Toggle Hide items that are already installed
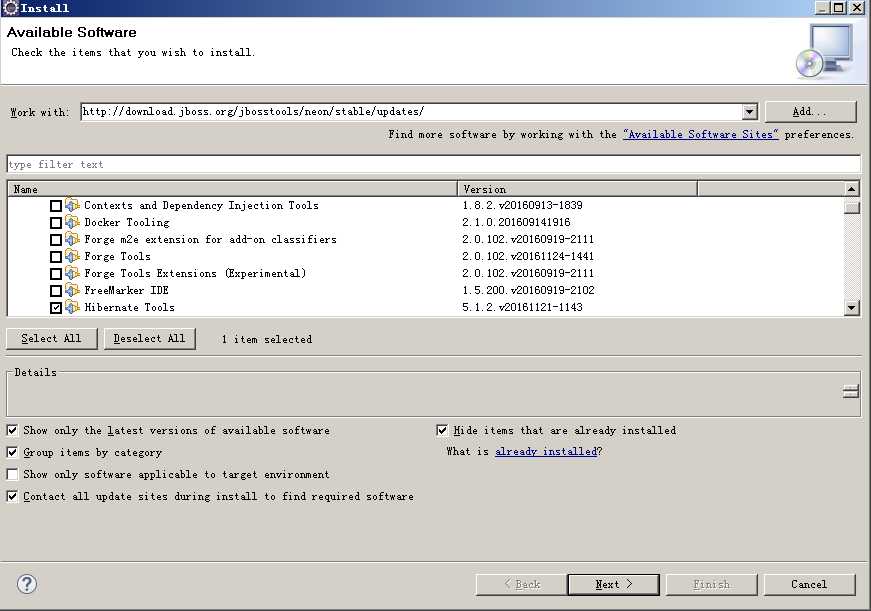 pyautogui.click(x=442, y=430)
